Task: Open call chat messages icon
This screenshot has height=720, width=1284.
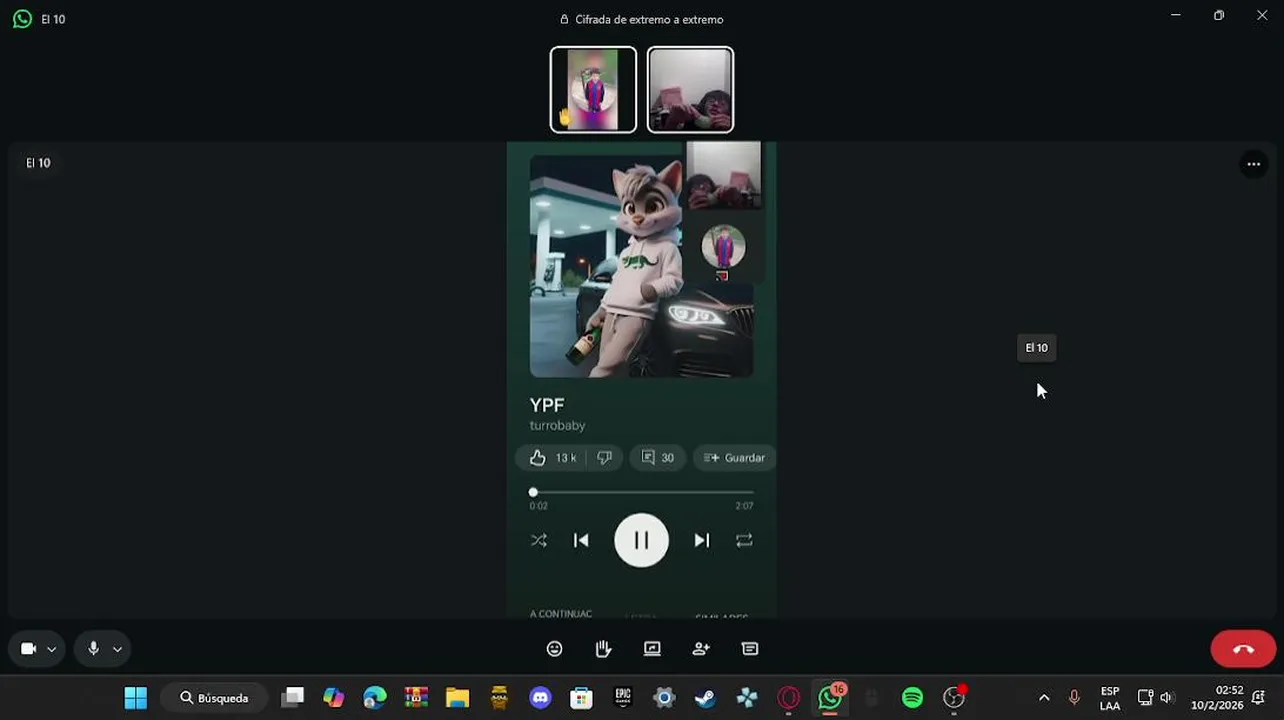Action: click(750, 649)
